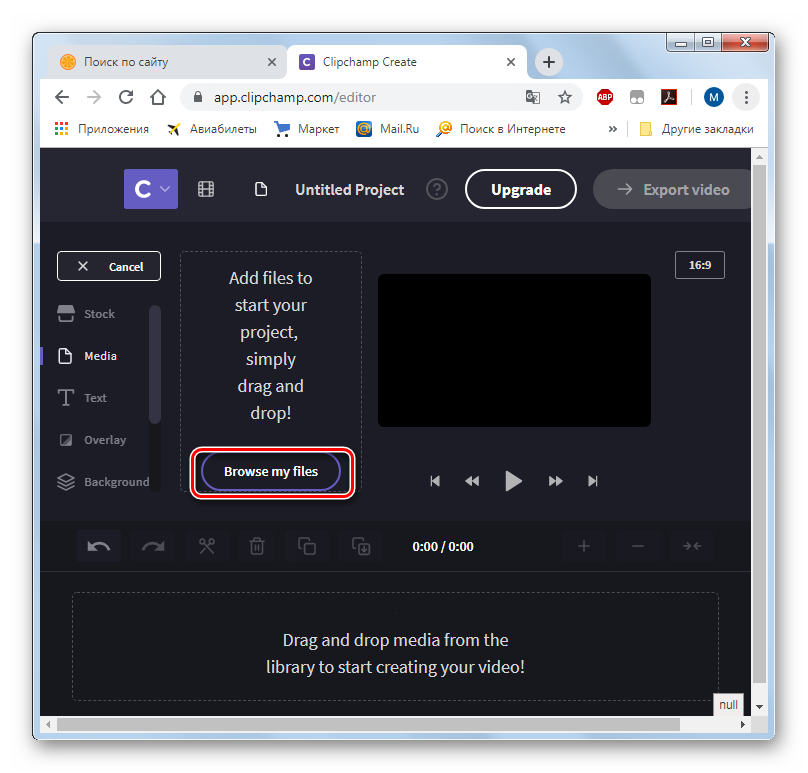Open Маркет bookmark

tap(307, 129)
